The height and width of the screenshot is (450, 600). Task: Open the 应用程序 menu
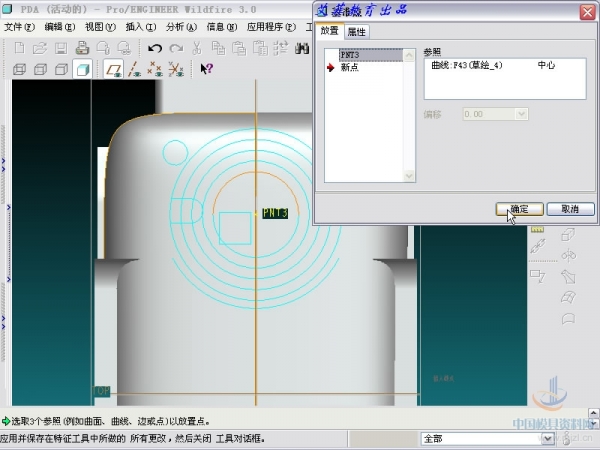coord(271,27)
